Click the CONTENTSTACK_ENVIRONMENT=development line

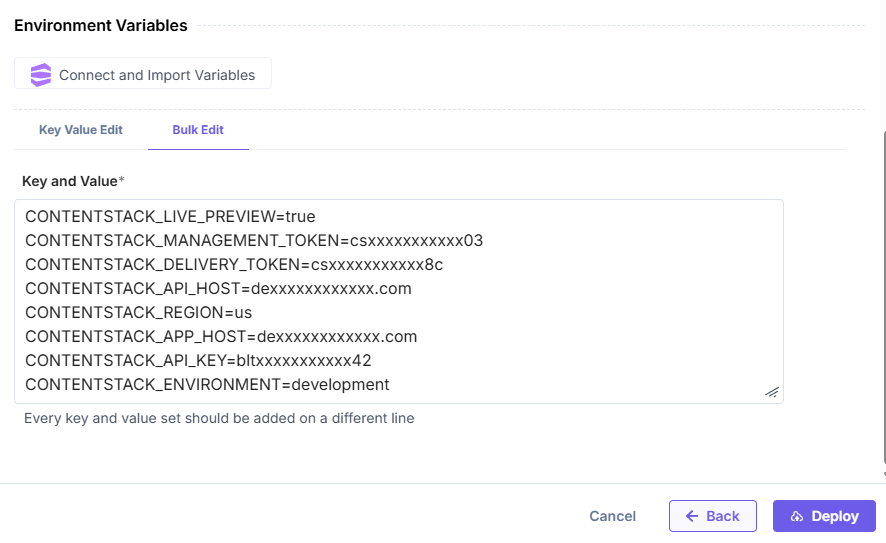tap(207, 384)
